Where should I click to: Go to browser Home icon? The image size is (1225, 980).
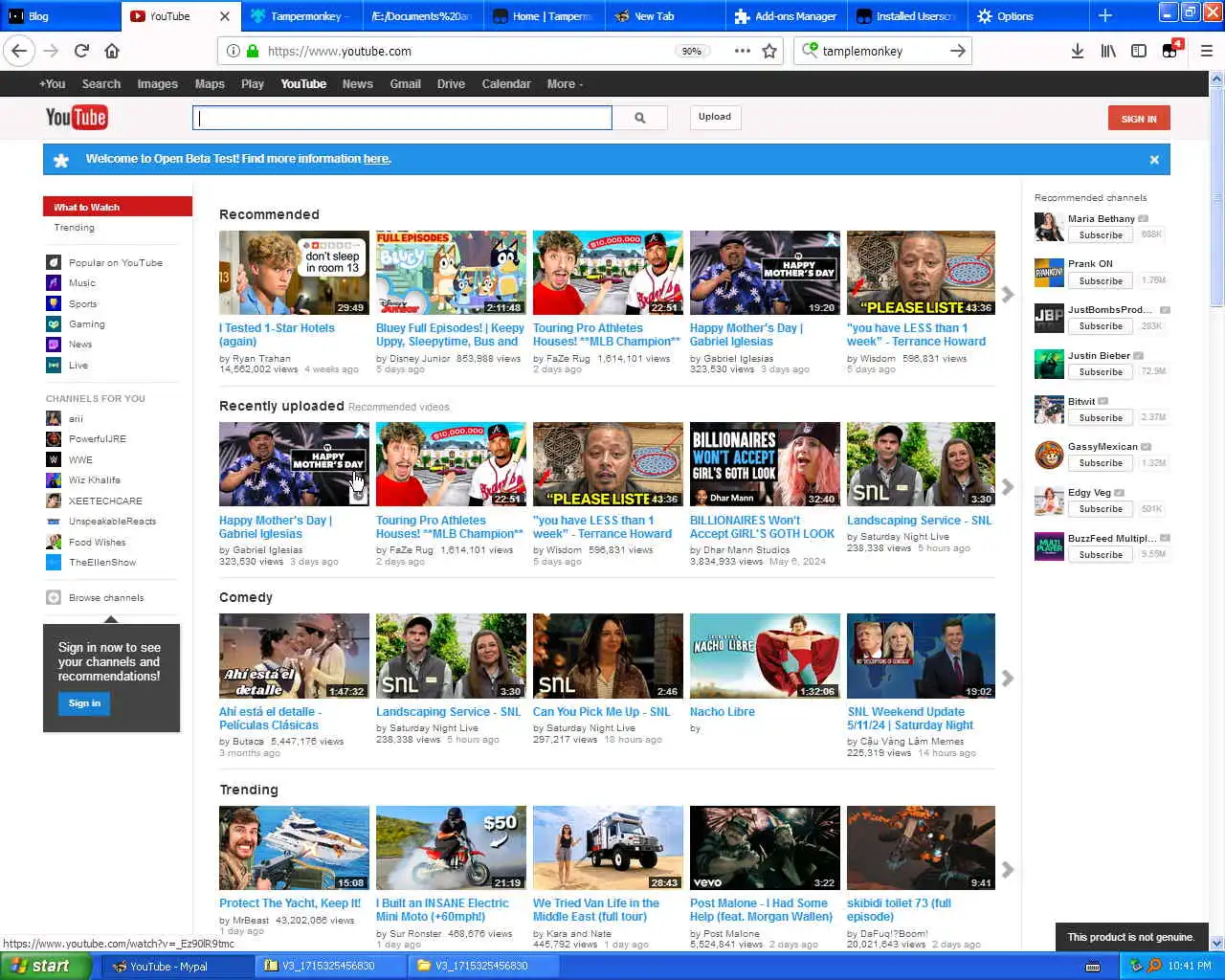pos(112,51)
